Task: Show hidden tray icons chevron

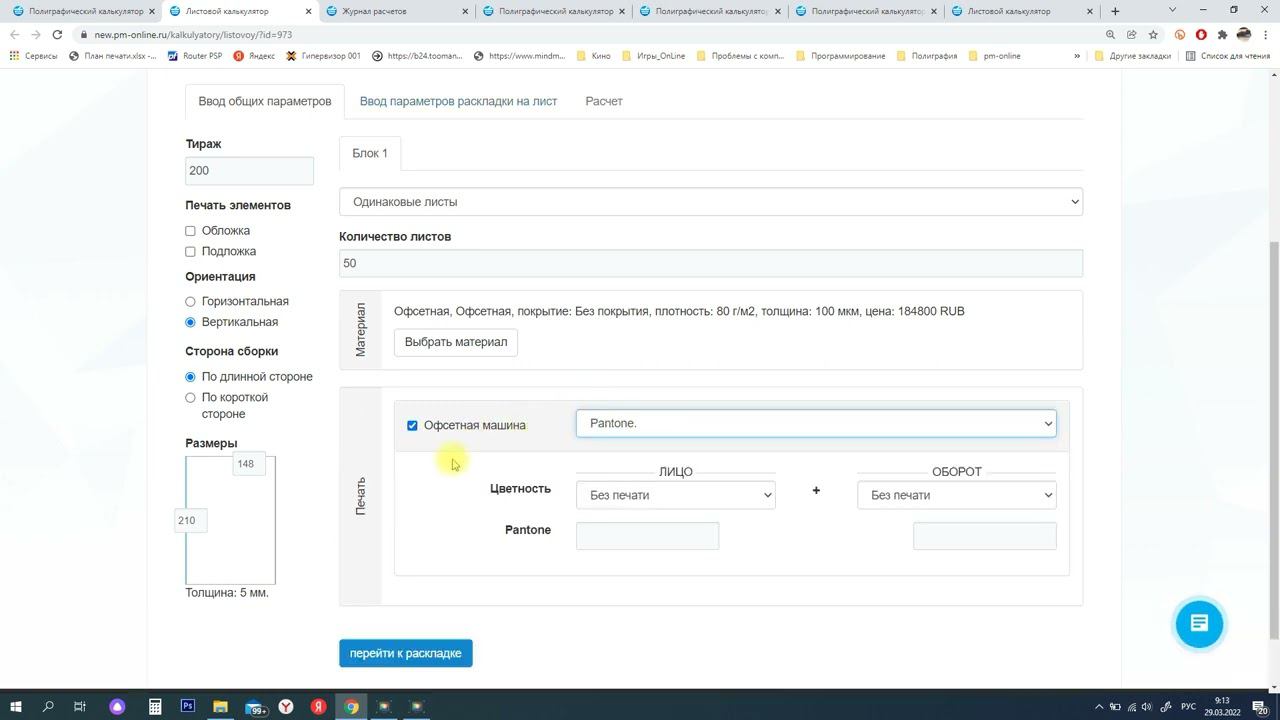Action: pos(1099,707)
